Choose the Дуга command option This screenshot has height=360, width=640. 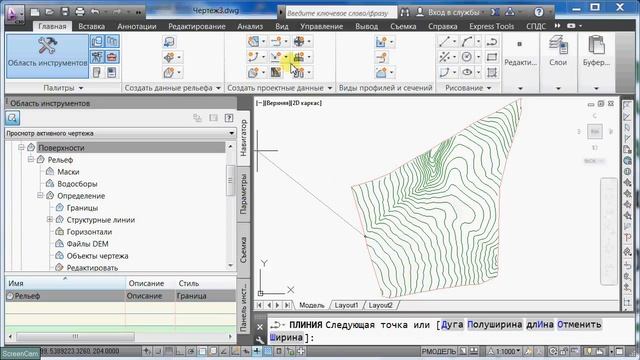tap(452, 324)
